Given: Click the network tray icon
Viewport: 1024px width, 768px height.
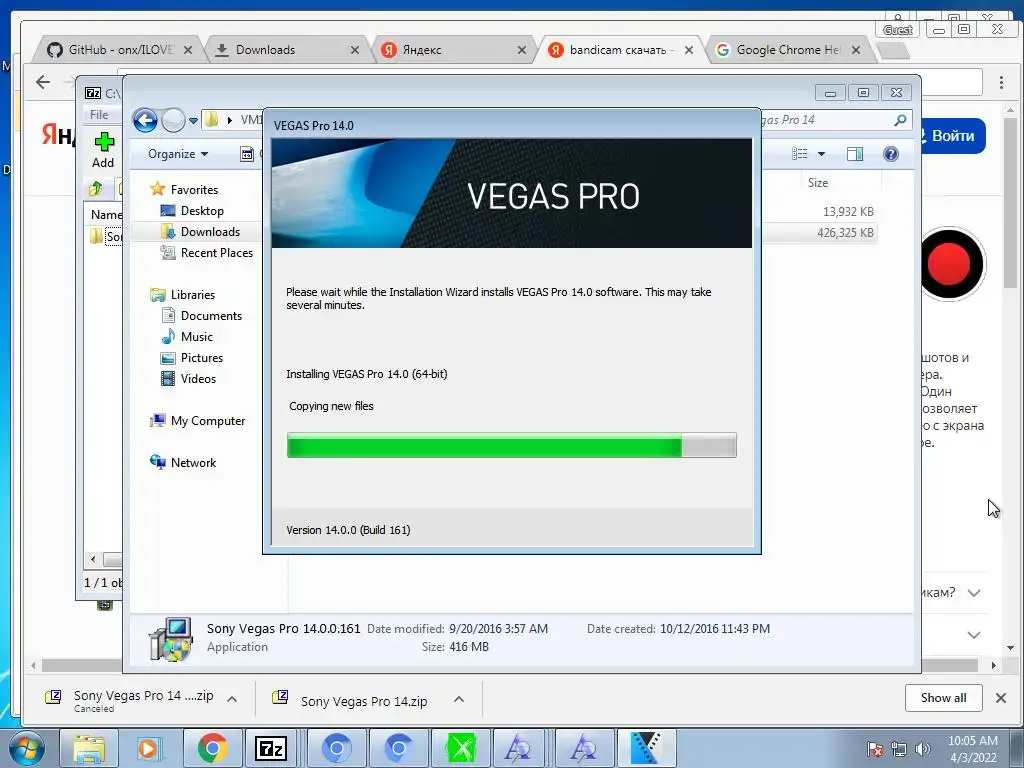Looking at the screenshot, I should pos(899,749).
